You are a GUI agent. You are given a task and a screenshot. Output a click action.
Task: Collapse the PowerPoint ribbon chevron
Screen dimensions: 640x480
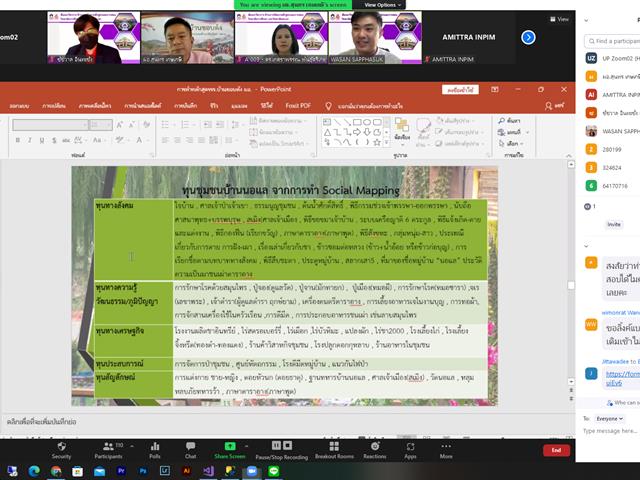[569, 156]
